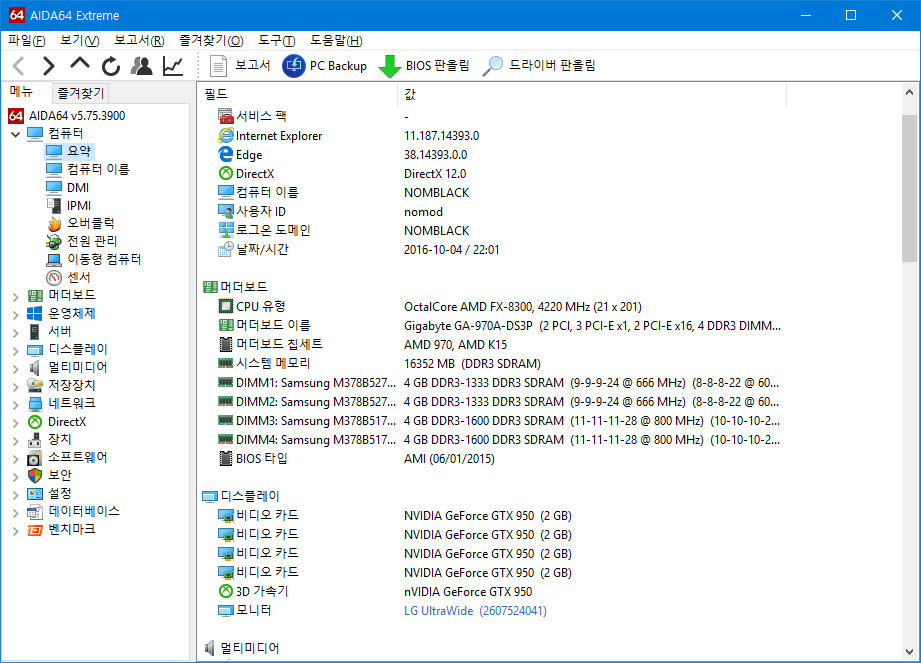Expand the 서버 tree node
Screen dimensions: 921x663
(x=15, y=333)
